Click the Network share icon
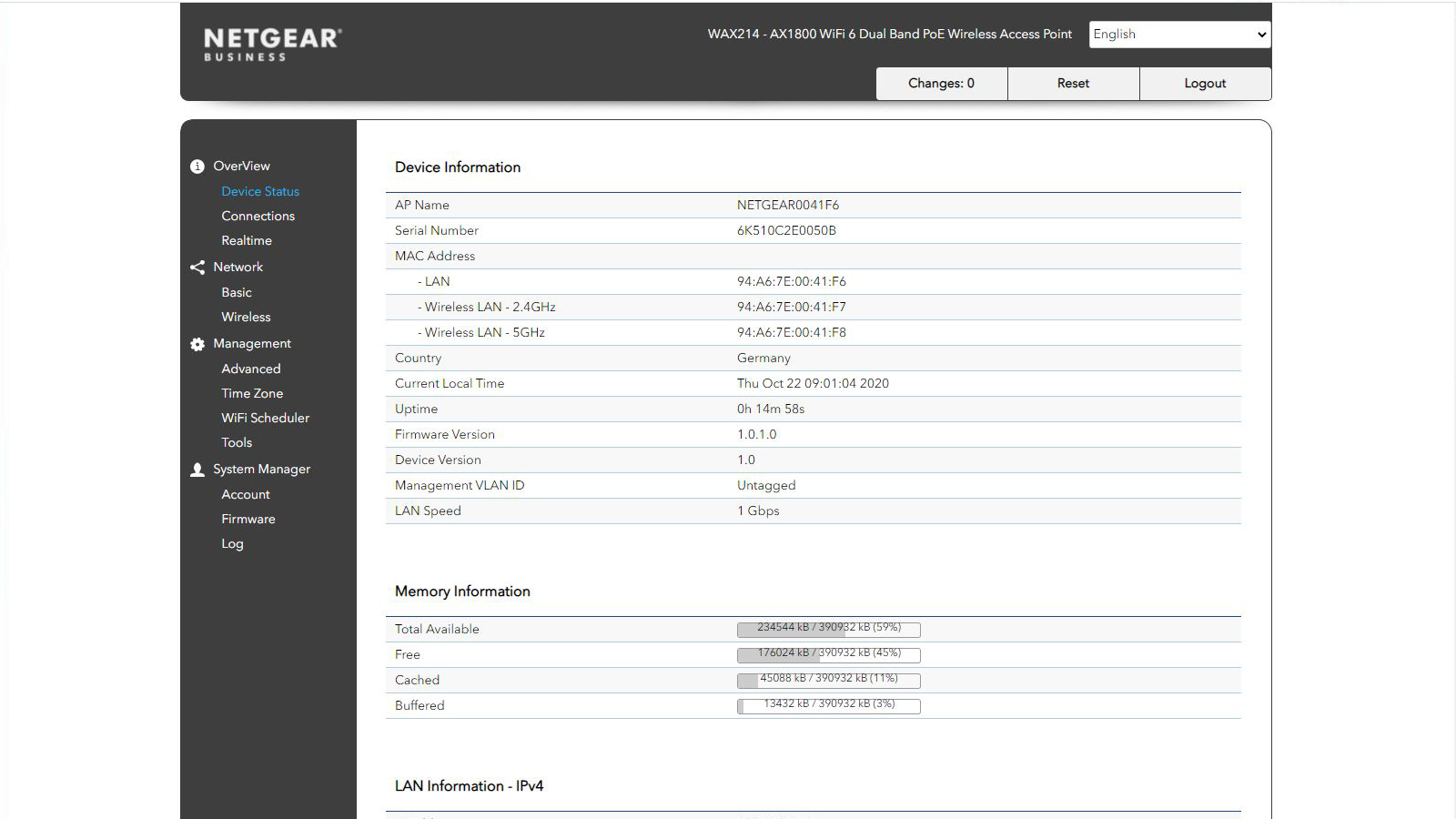This screenshot has width=1456, height=819. [197, 268]
